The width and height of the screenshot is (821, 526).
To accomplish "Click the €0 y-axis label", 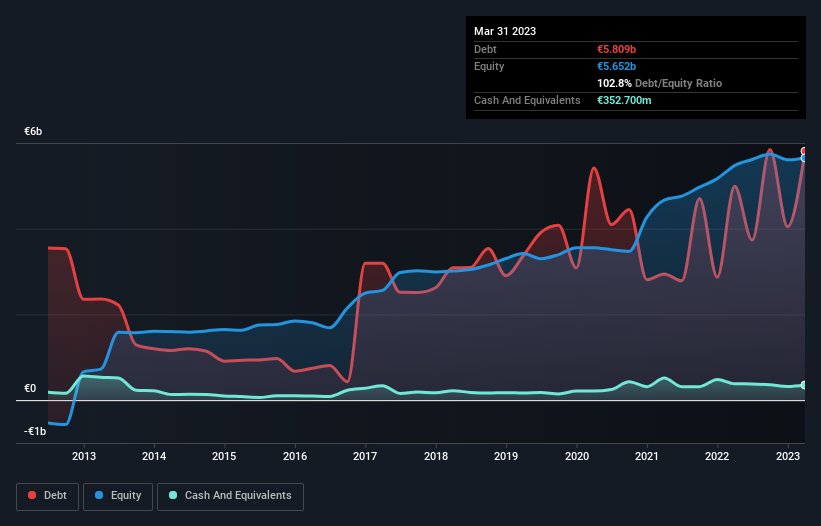I will (30, 388).
